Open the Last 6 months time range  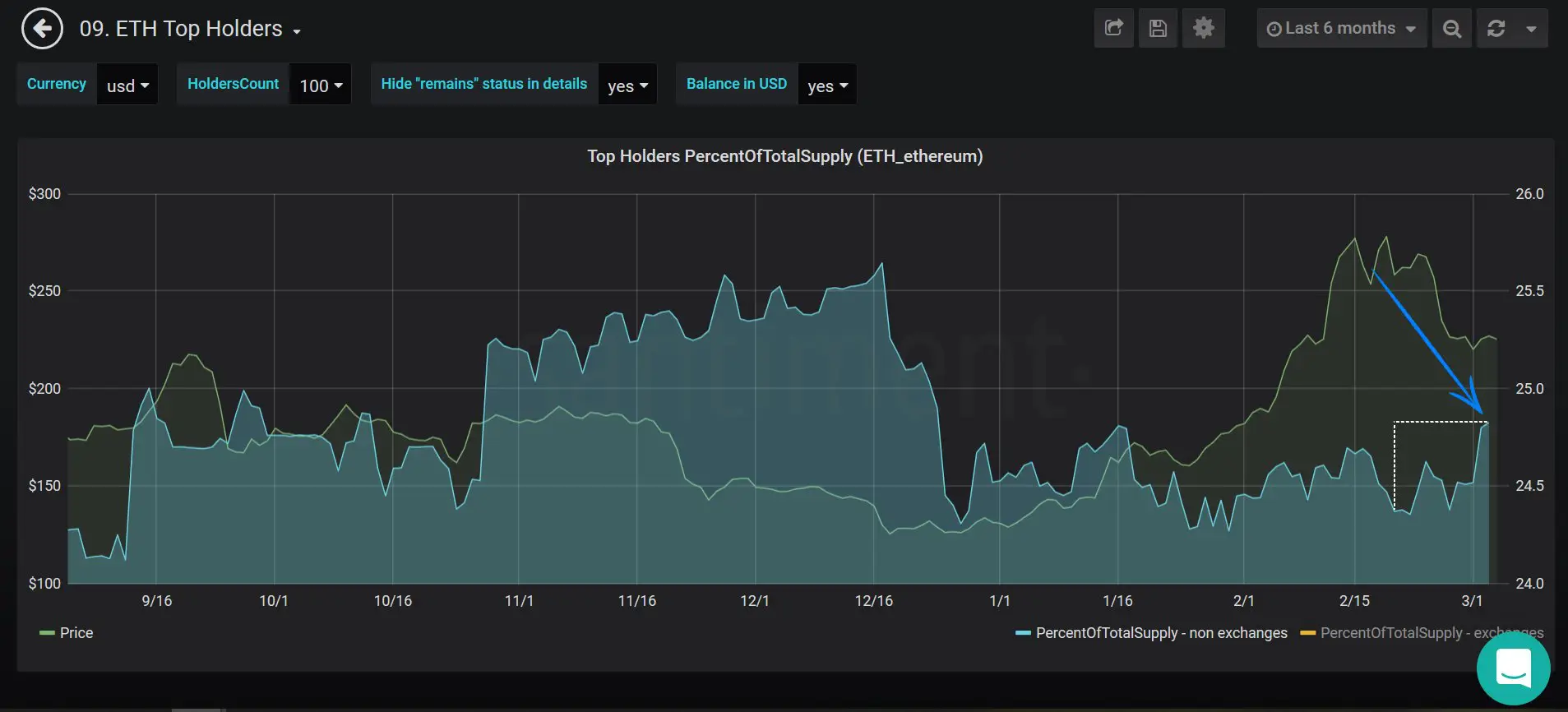1341,29
